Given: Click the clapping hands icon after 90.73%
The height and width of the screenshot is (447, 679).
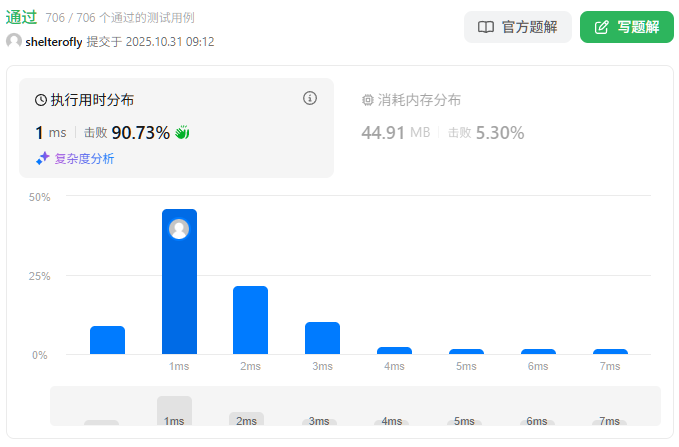Looking at the screenshot, I should point(182,132).
